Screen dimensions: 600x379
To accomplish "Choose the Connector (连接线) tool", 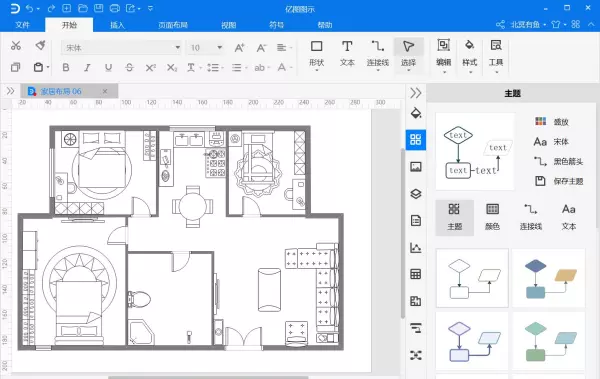I will pyautogui.click(x=378, y=54).
